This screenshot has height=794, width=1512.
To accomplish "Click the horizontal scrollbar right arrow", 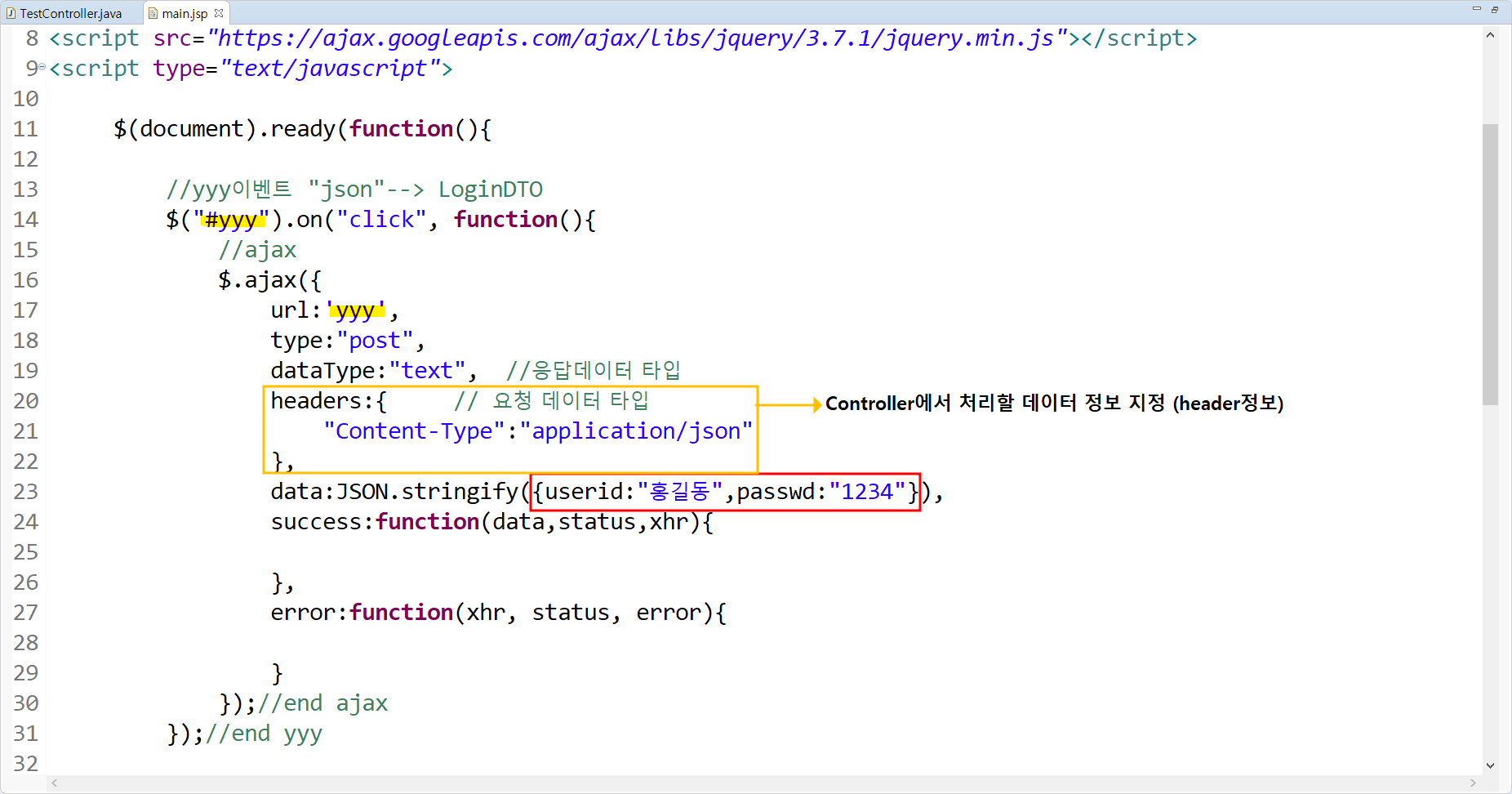I will [1473, 783].
